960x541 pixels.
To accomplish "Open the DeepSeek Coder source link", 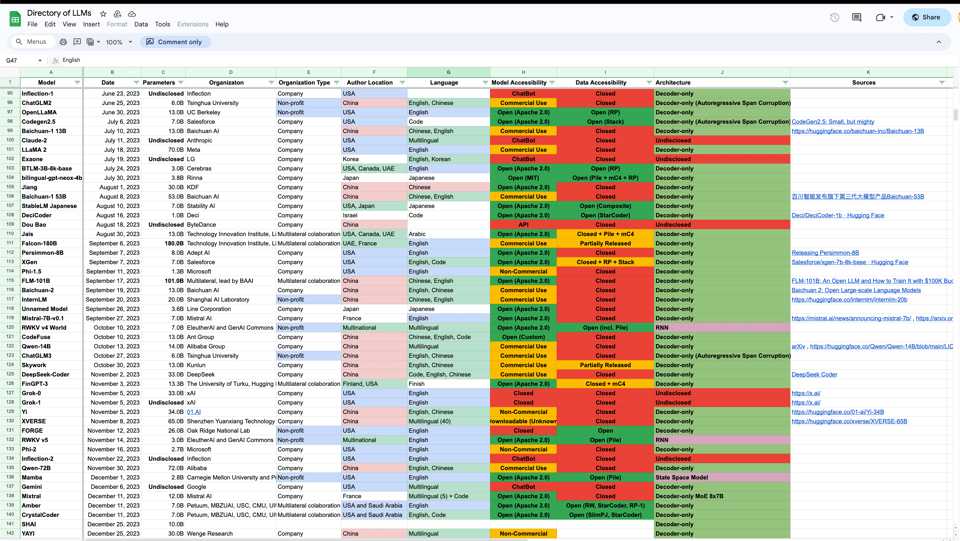I will [814, 375].
